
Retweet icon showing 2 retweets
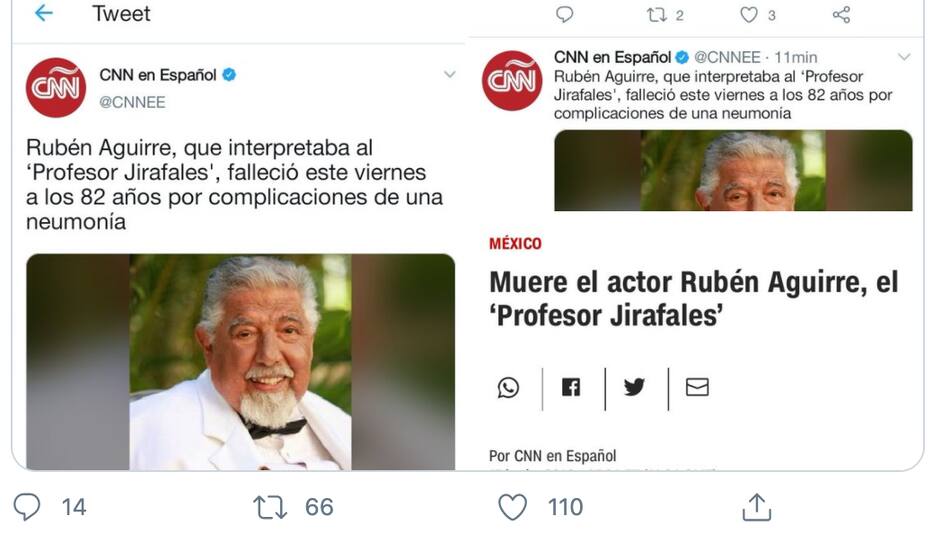(x=657, y=15)
